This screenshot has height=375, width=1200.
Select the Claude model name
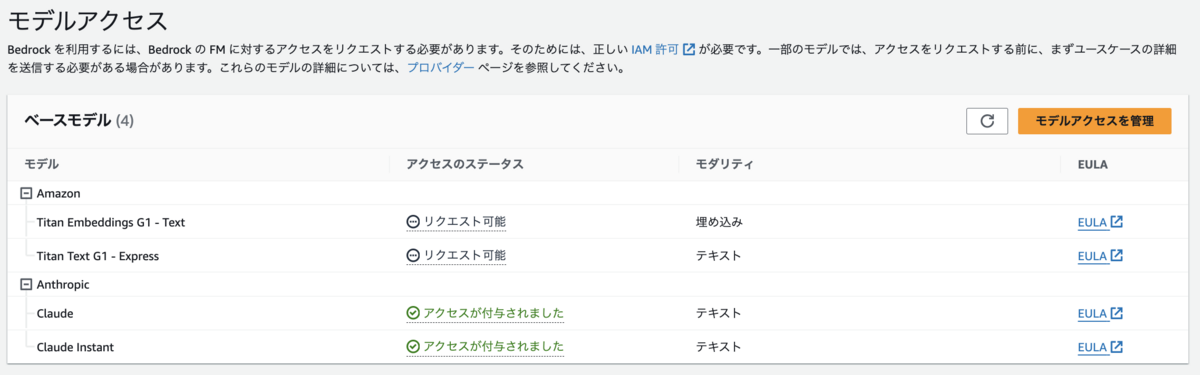(55, 314)
